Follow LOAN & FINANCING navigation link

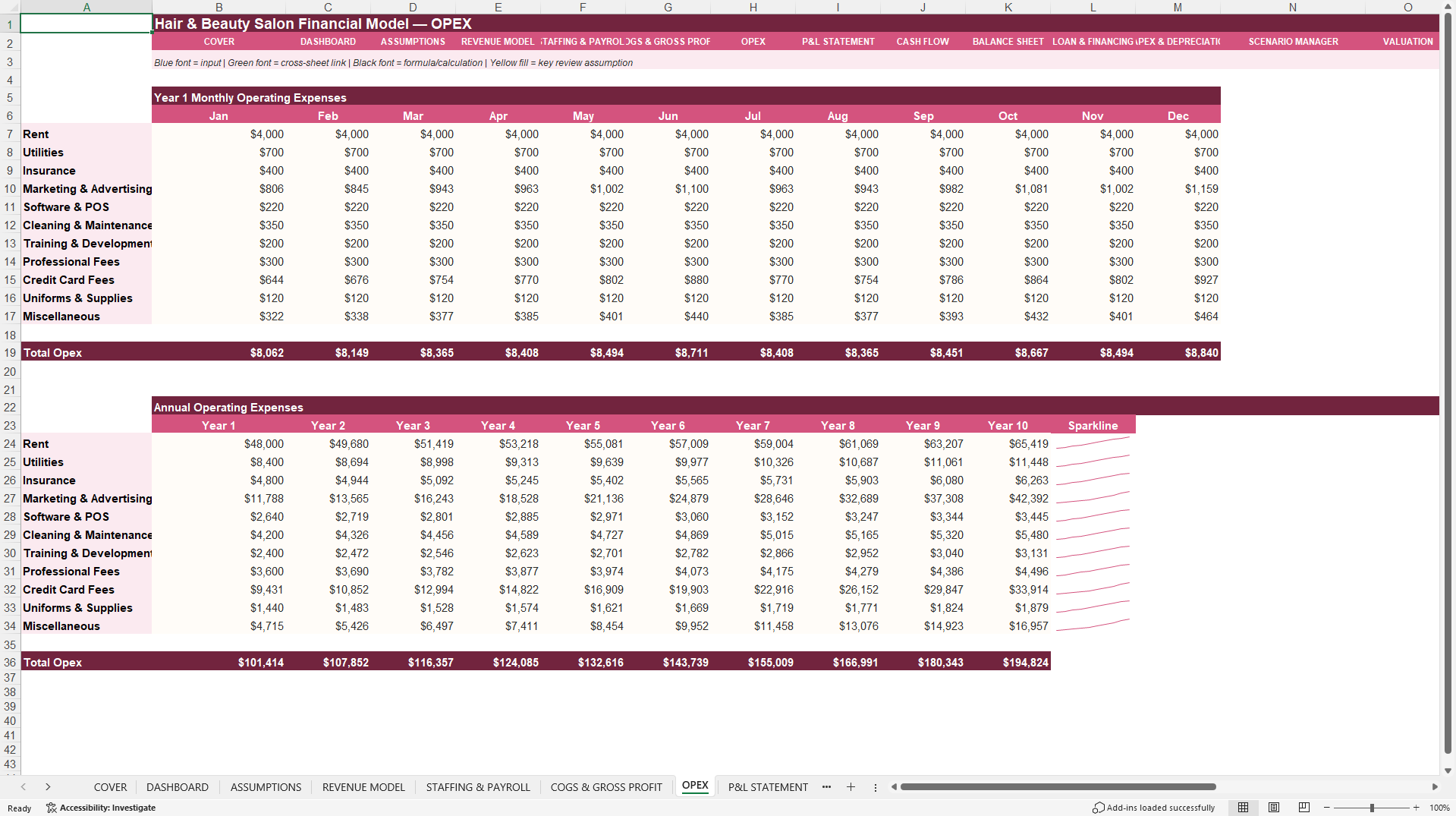pos(1093,42)
